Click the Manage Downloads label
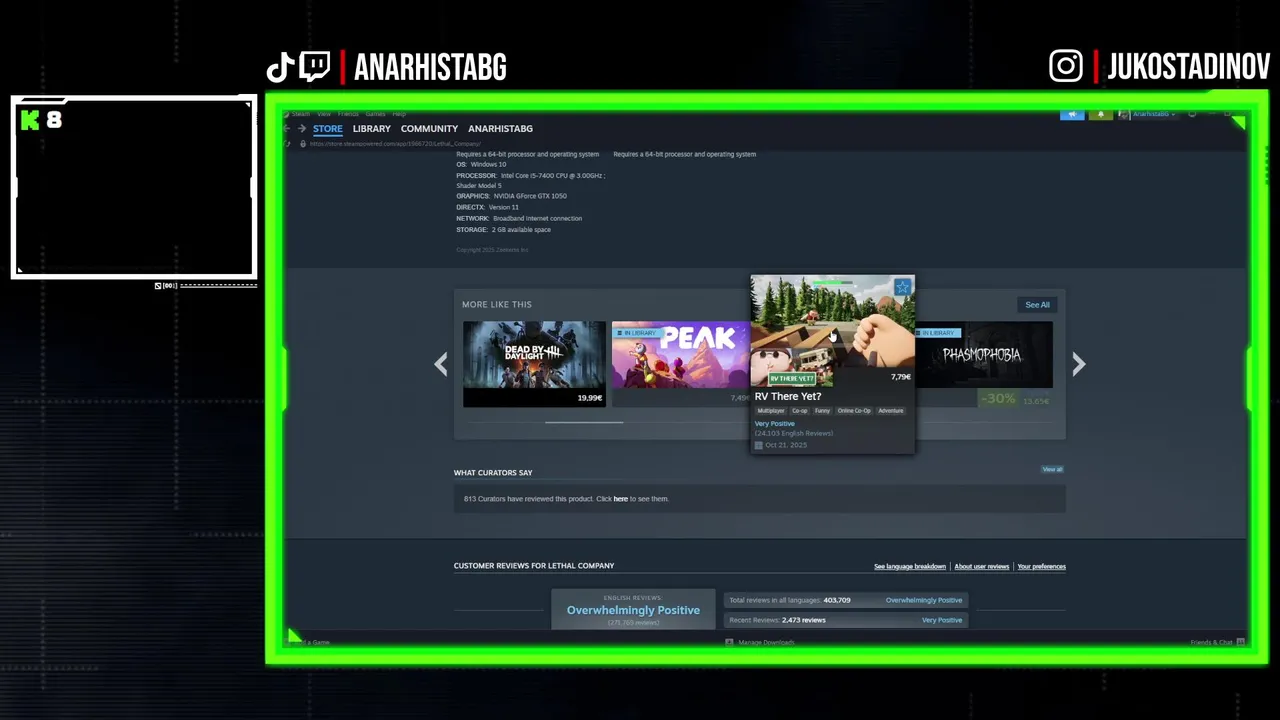1280x720 pixels. 766,642
